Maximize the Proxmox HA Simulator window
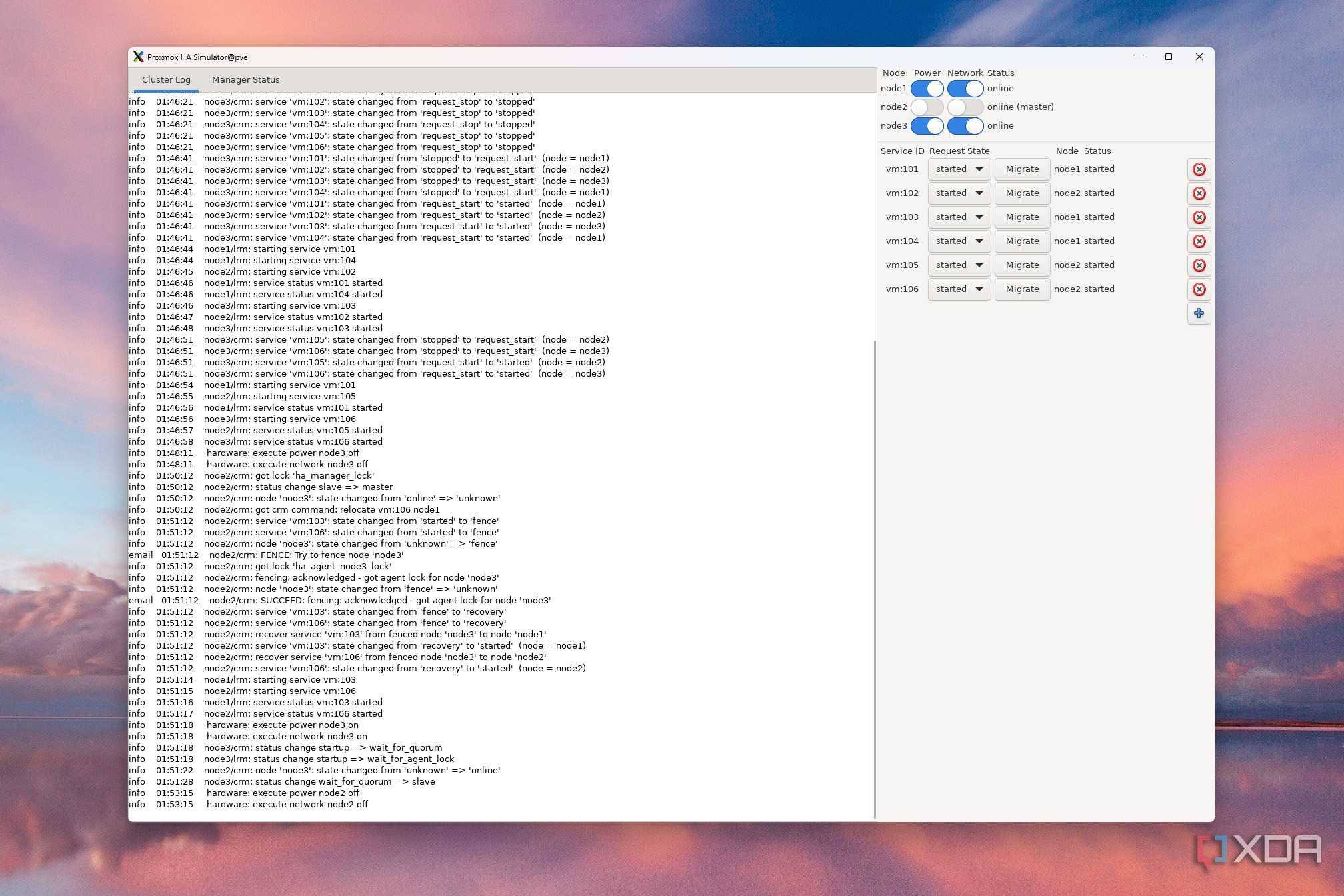The width and height of the screenshot is (1344, 896). (x=1169, y=57)
